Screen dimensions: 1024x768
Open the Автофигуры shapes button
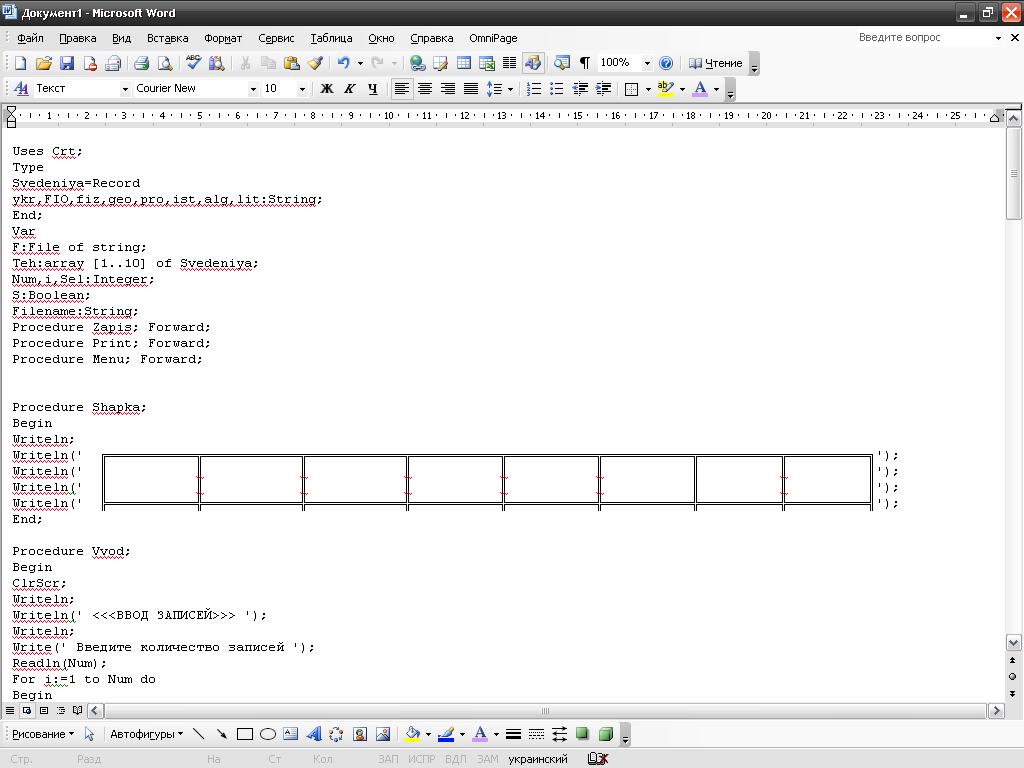coord(146,734)
